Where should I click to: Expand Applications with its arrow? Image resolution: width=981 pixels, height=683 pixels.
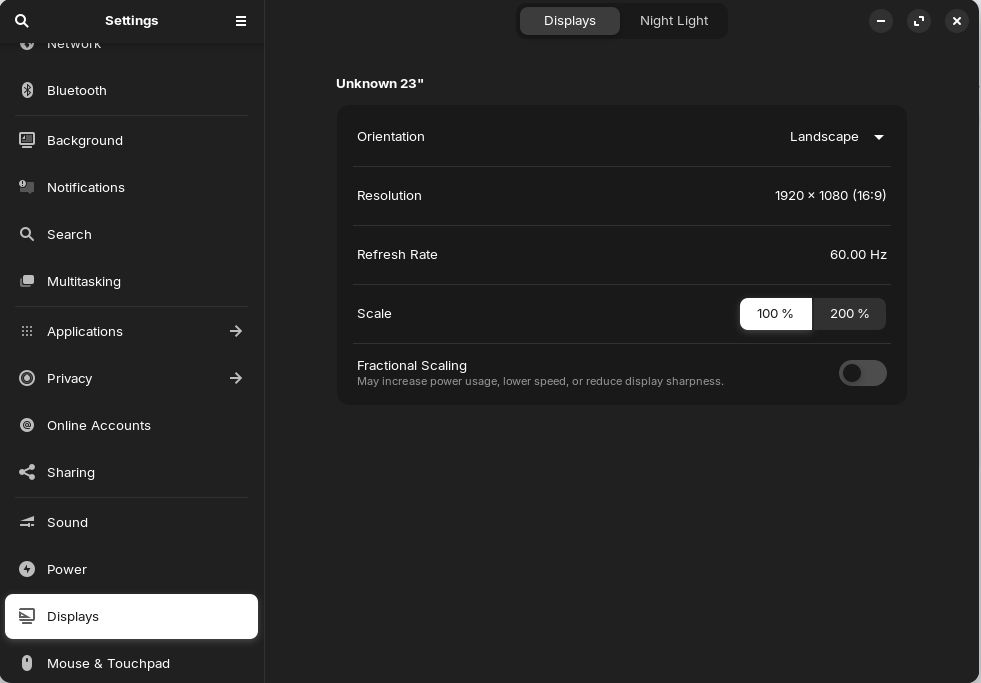(236, 331)
